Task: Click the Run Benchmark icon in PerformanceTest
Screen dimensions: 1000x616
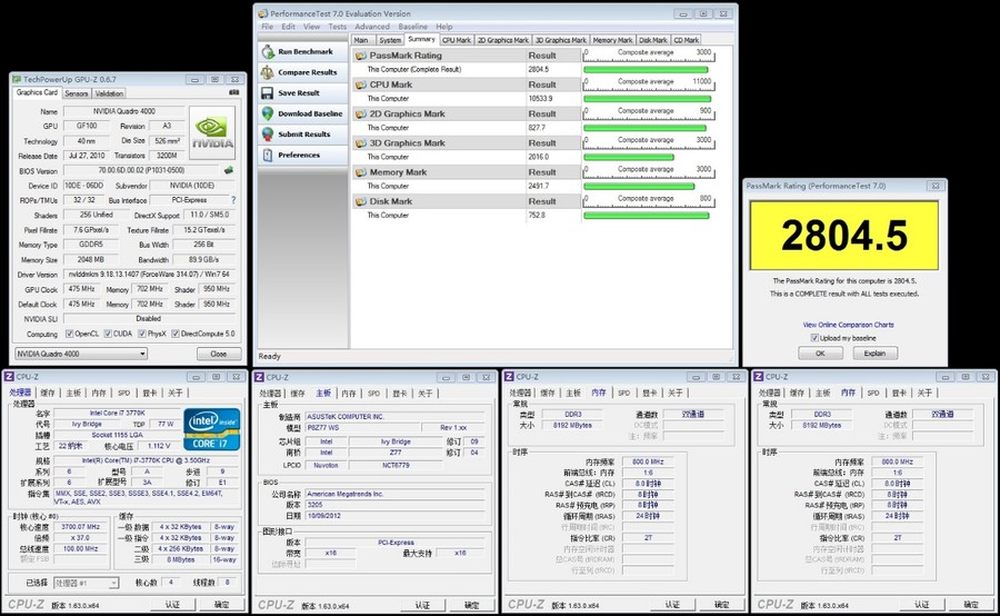Action: (x=268, y=52)
